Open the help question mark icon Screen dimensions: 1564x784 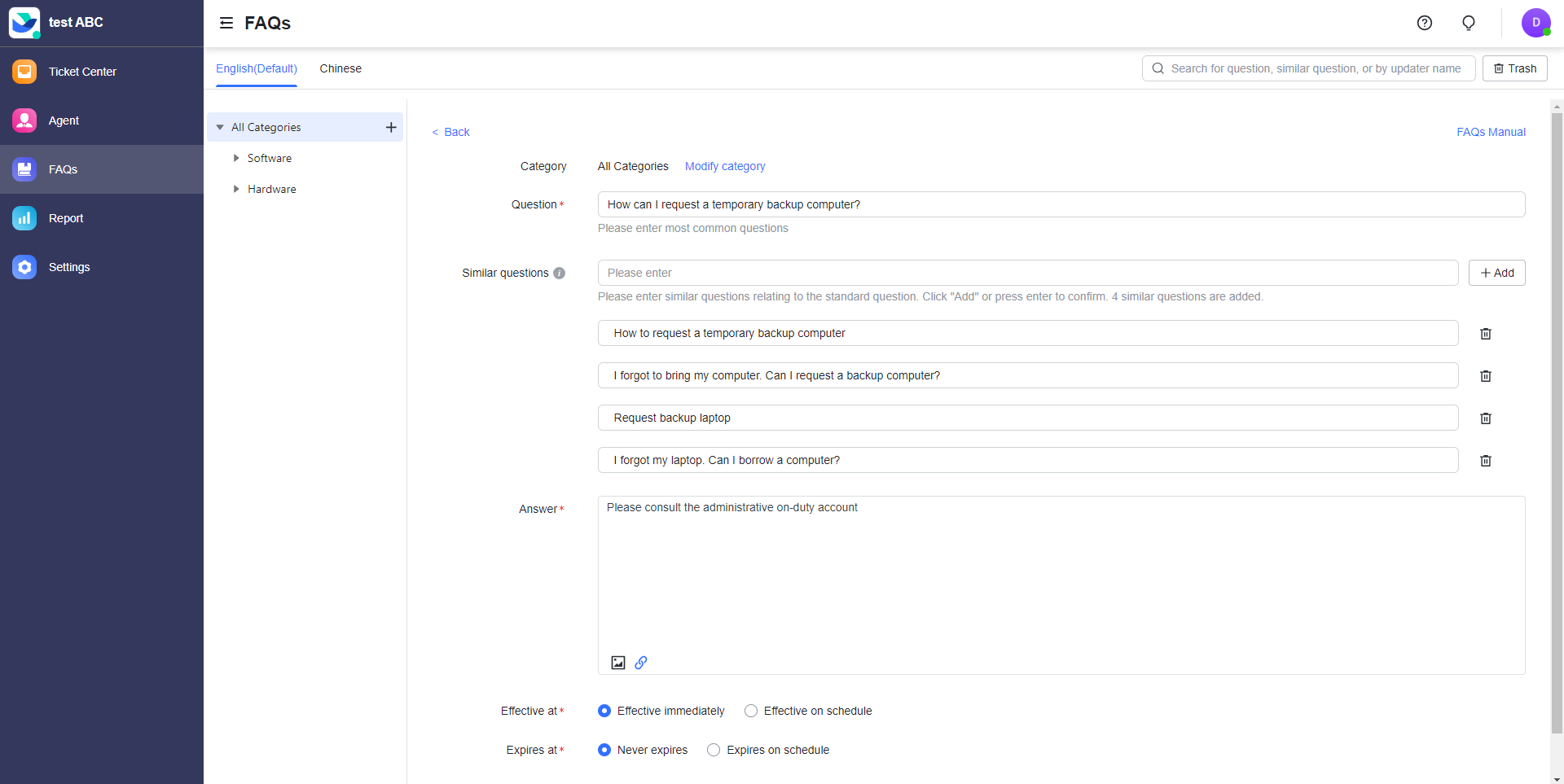[x=1424, y=23]
